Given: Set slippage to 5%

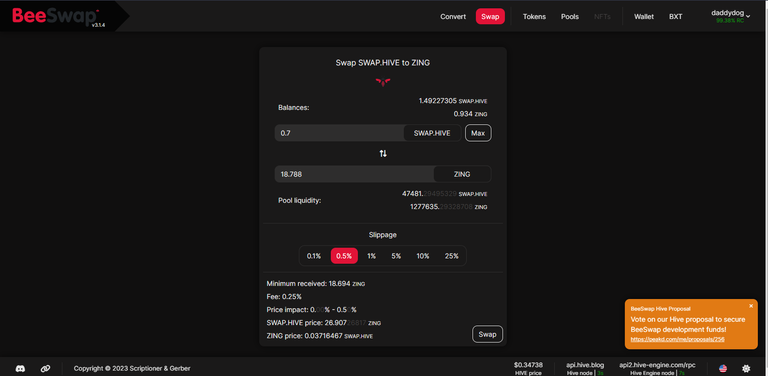Looking at the screenshot, I should (x=396, y=256).
